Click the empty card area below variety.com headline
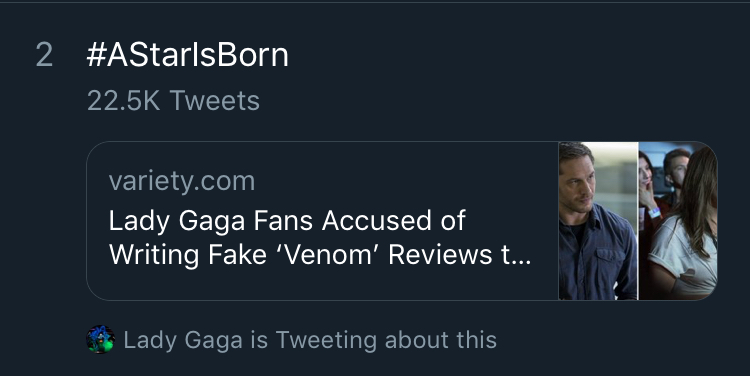Image resolution: width=750 pixels, height=376 pixels. [x=322, y=286]
